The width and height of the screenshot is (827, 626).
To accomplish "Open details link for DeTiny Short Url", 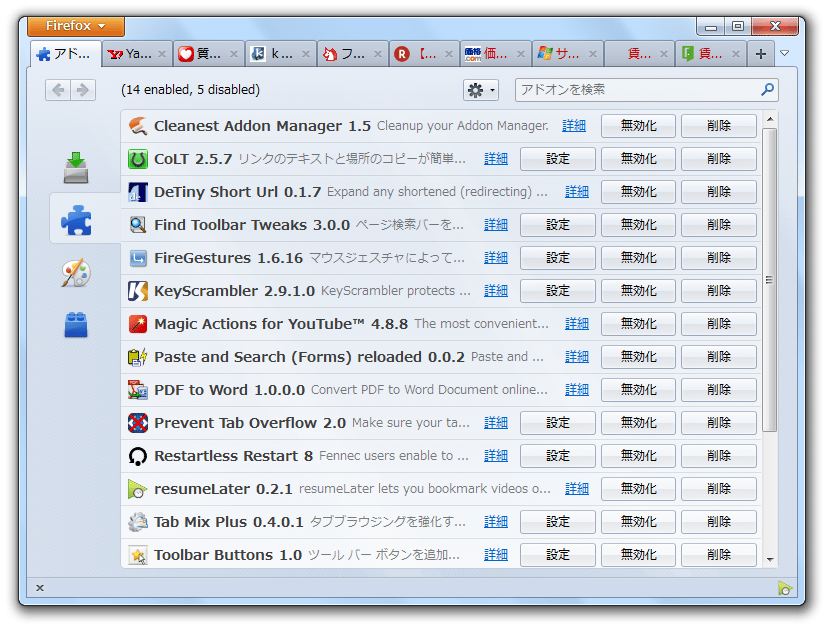I will 576,192.
